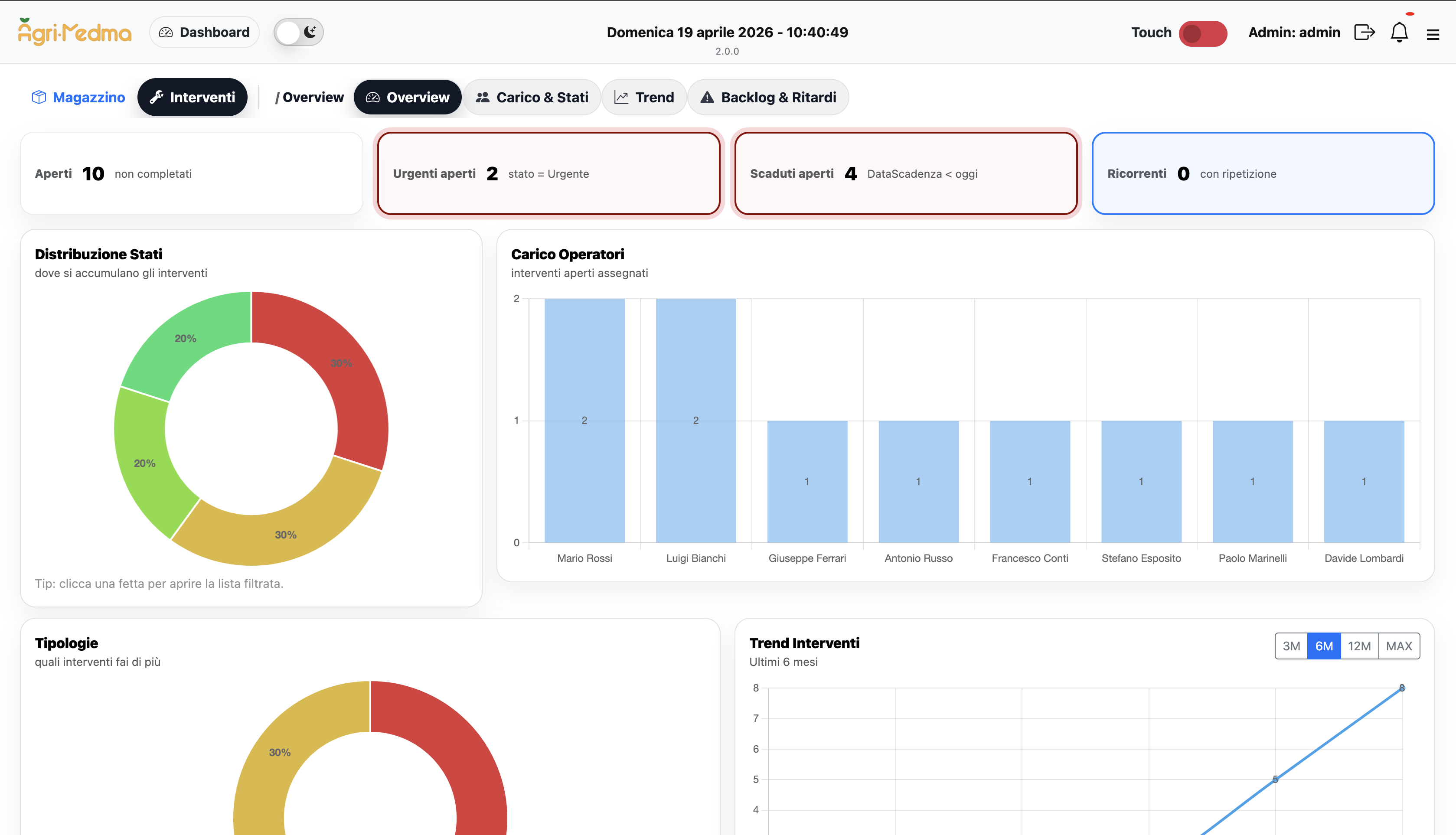Click the / Overview breadcrumb text
The height and width of the screenshot is (835, 1456).
309,98
